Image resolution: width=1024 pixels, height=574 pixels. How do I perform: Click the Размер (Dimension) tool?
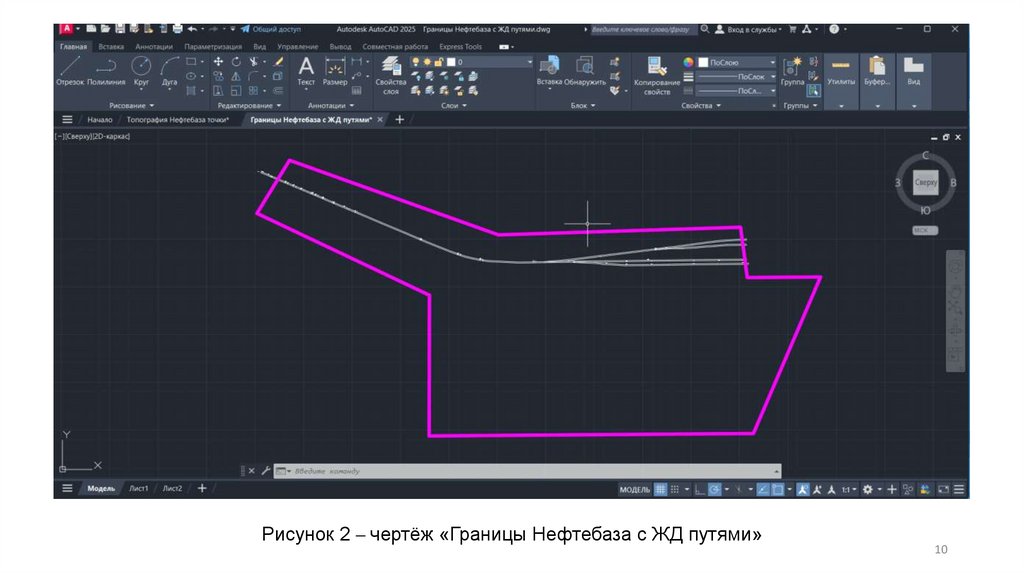pos(335,70)
